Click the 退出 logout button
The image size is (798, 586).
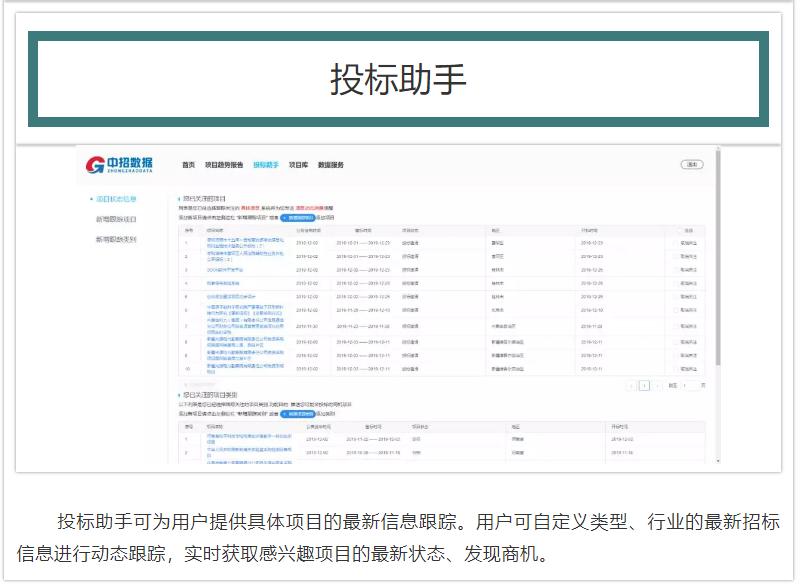tap(691, 165)
